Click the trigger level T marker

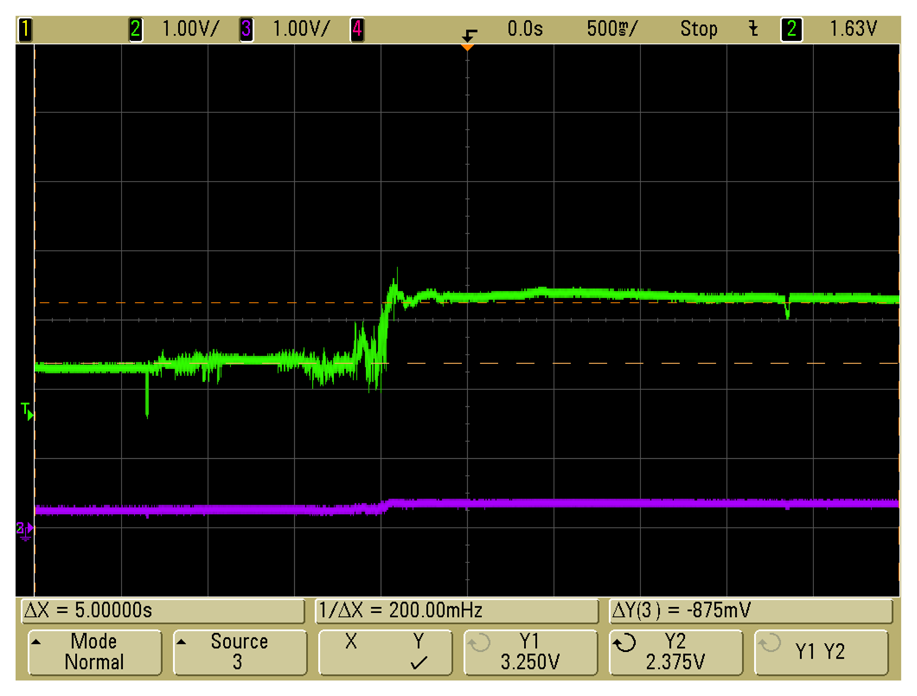[27, 410]
